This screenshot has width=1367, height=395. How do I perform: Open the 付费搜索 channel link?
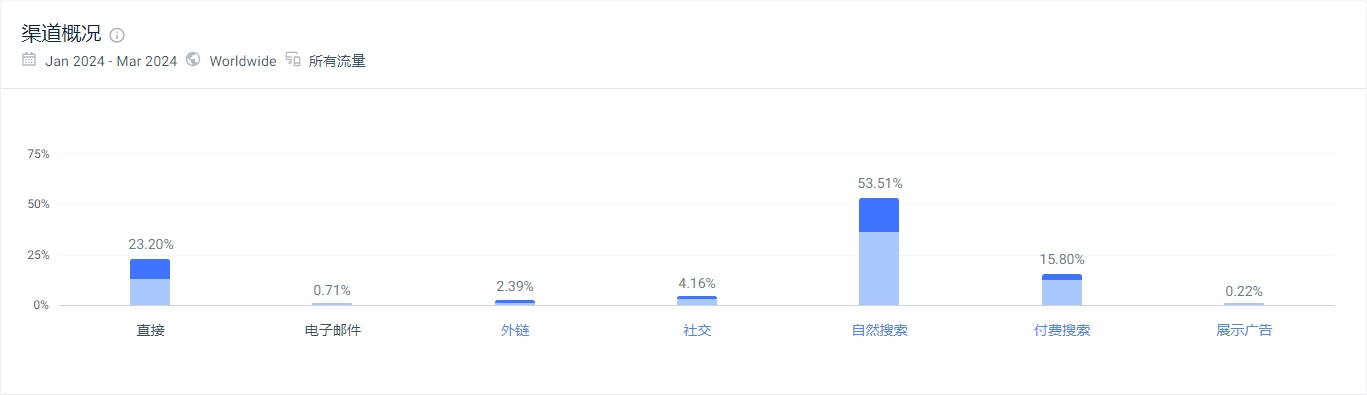tap(1062, 330)
